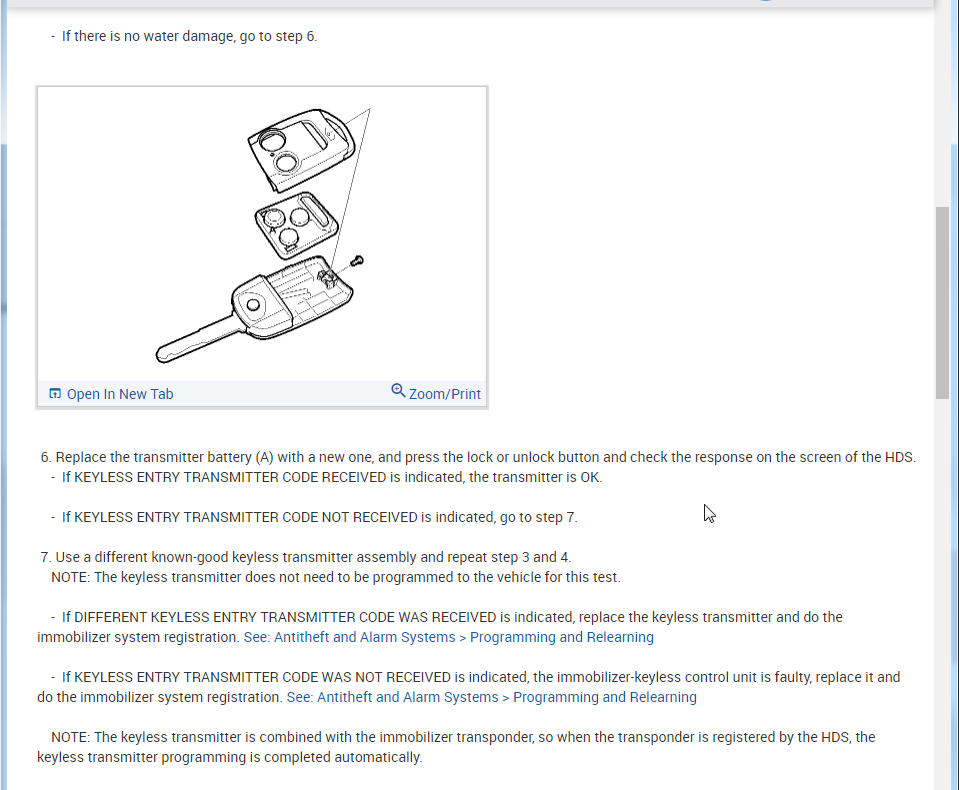Click the 'CODE RECEIVED is indicated, the transmitter is OK' line
Viewport: 959px width, 790px height.
[x=332, y=478]
